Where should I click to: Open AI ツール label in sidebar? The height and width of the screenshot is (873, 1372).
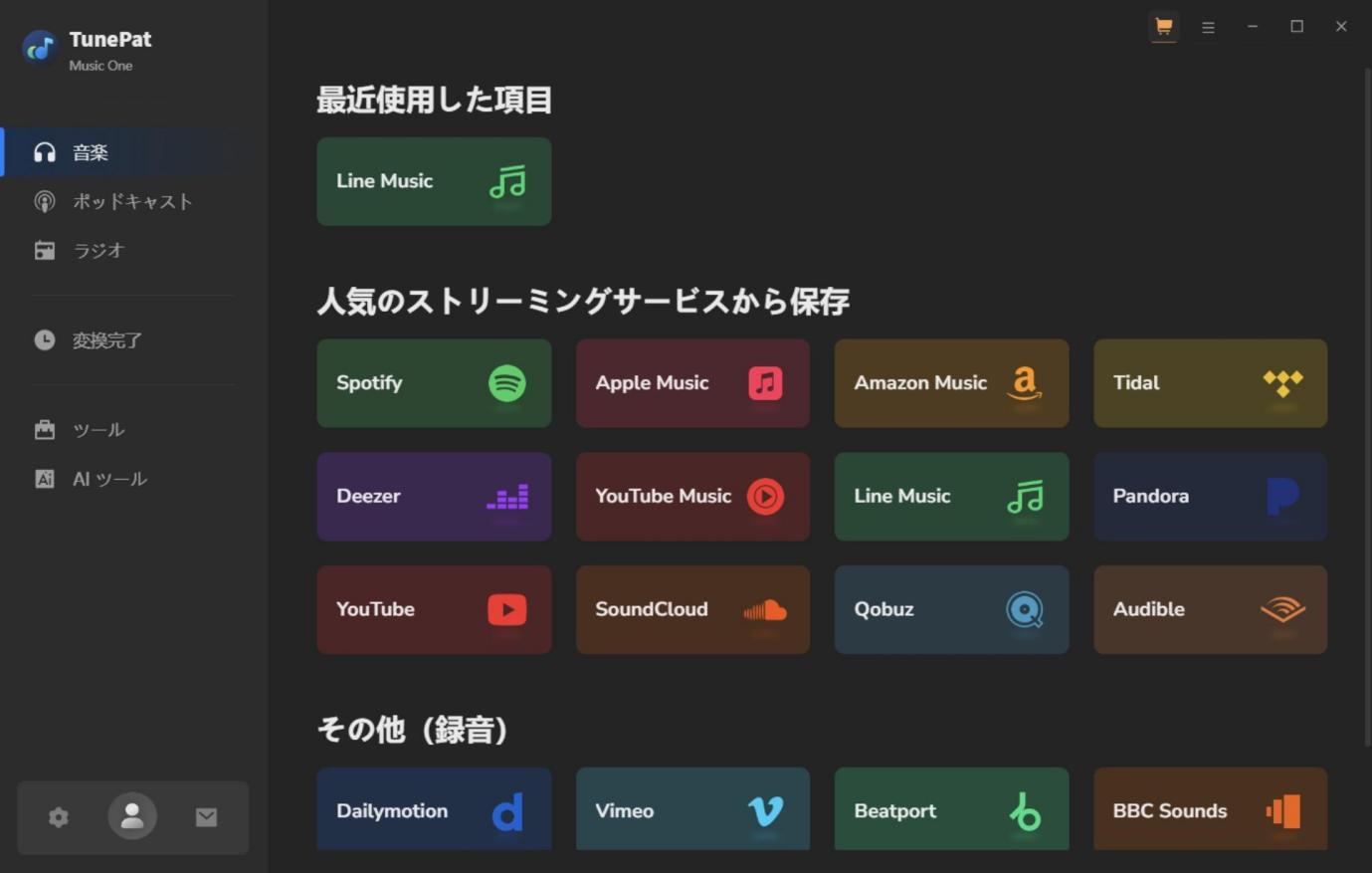[109, 479]
